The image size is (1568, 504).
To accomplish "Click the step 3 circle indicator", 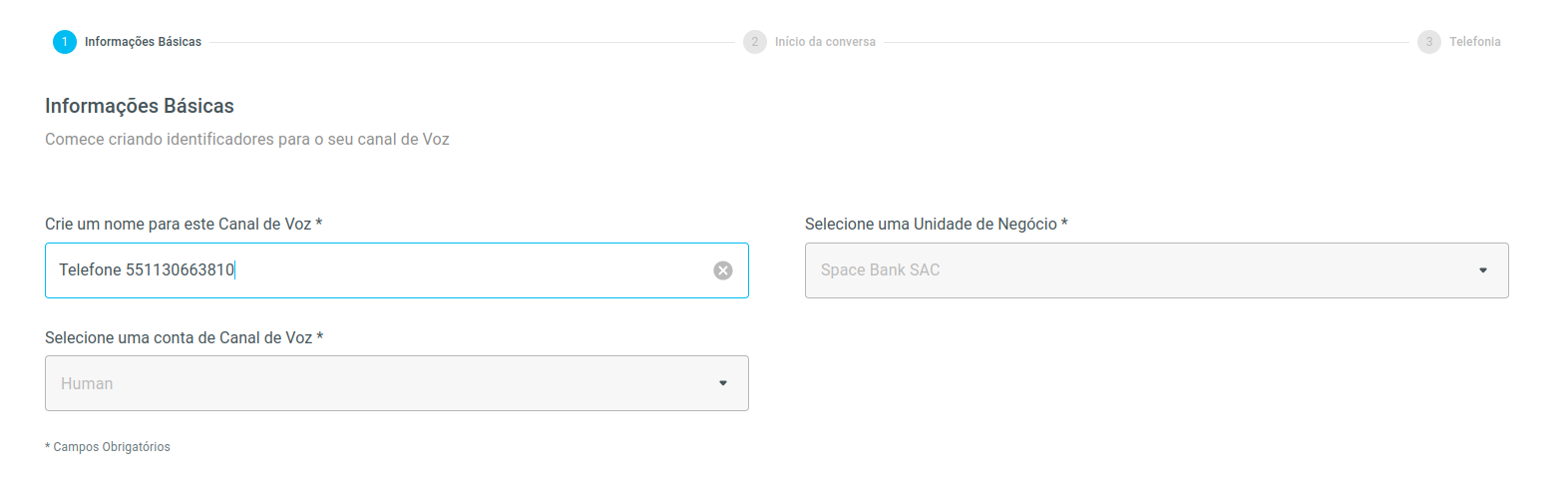I will [1429, 42].
